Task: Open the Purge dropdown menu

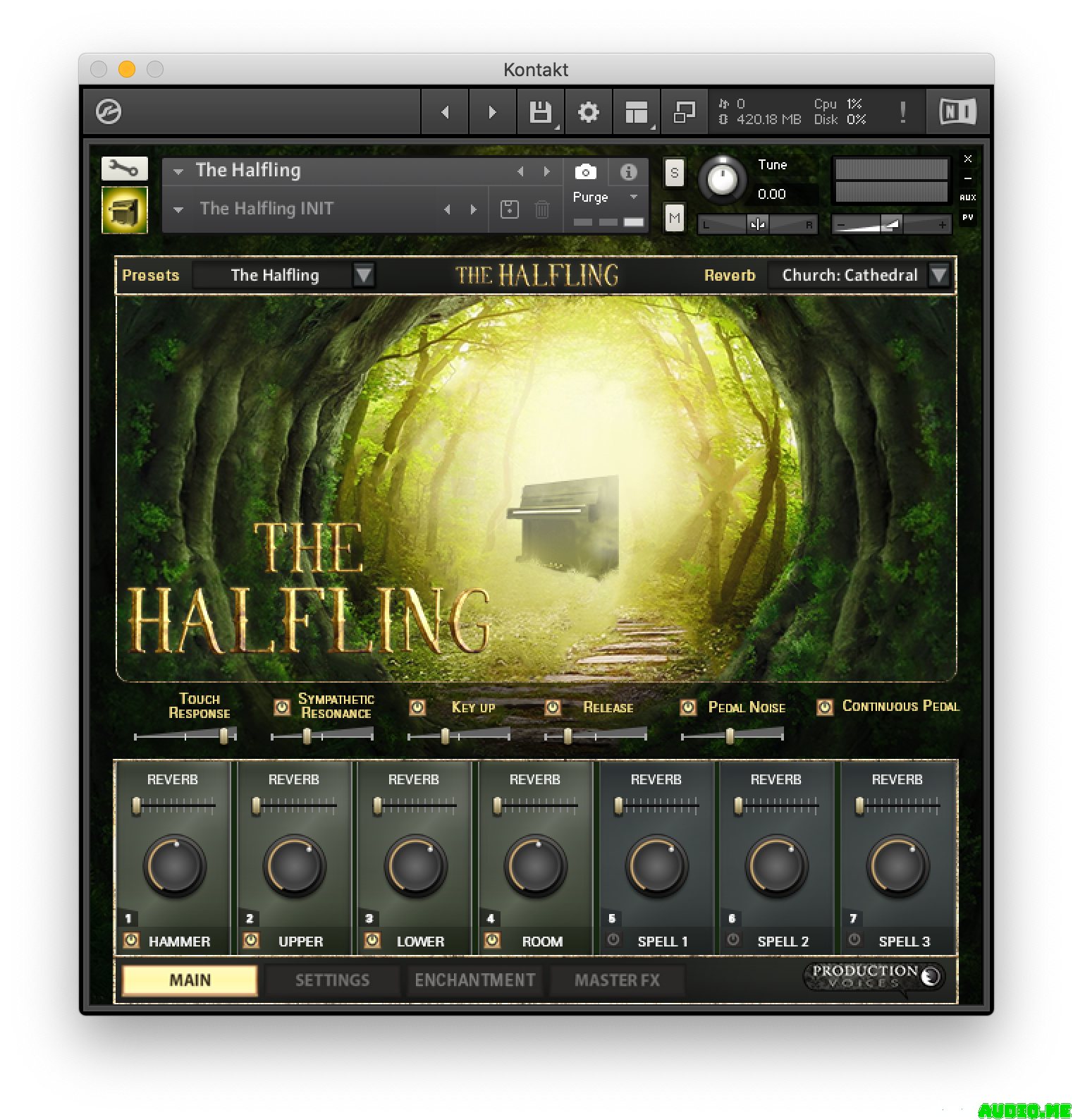Action: [x=605, y=197]
